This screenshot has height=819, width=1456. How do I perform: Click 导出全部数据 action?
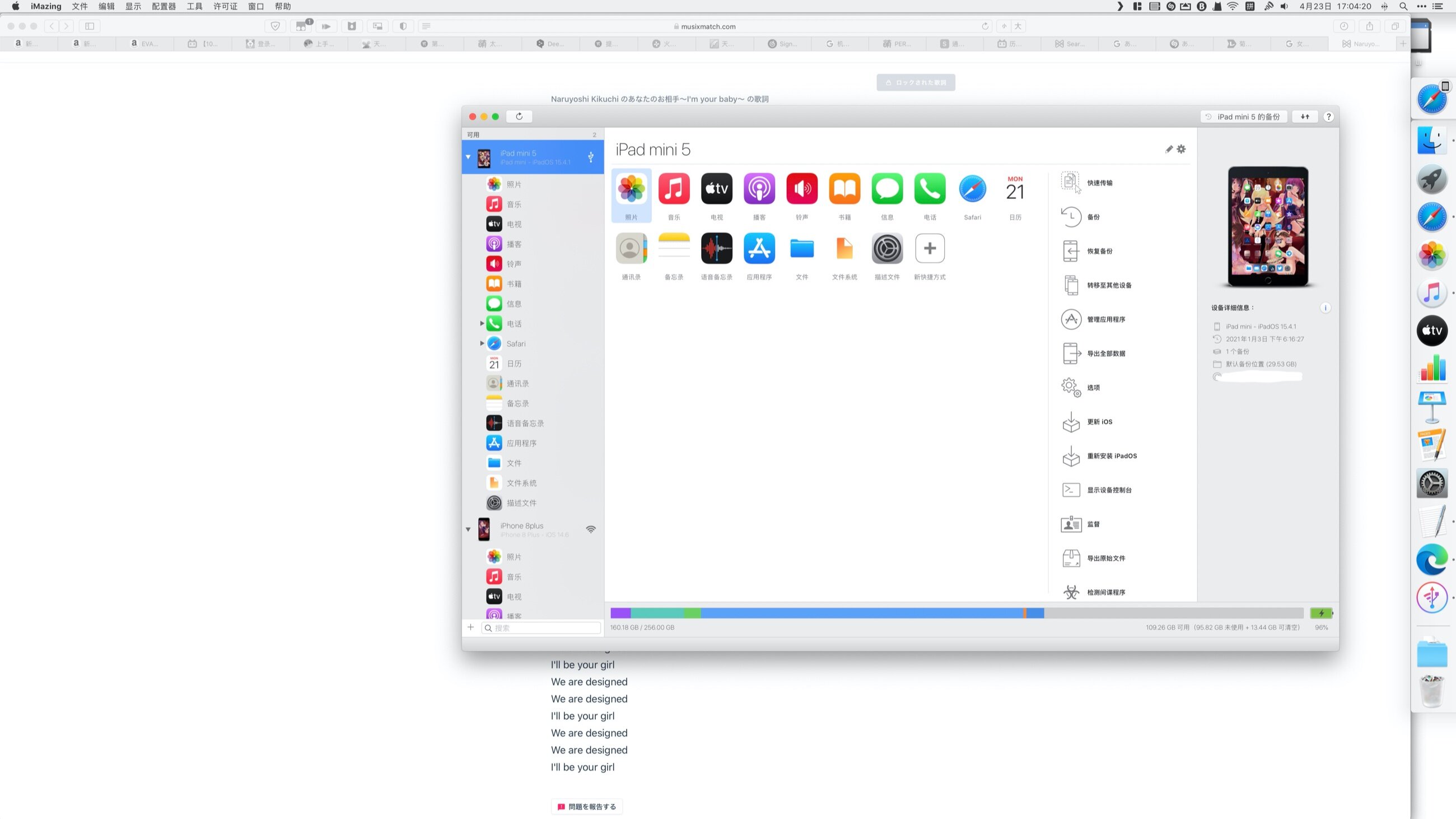(x=1094, y=353)
